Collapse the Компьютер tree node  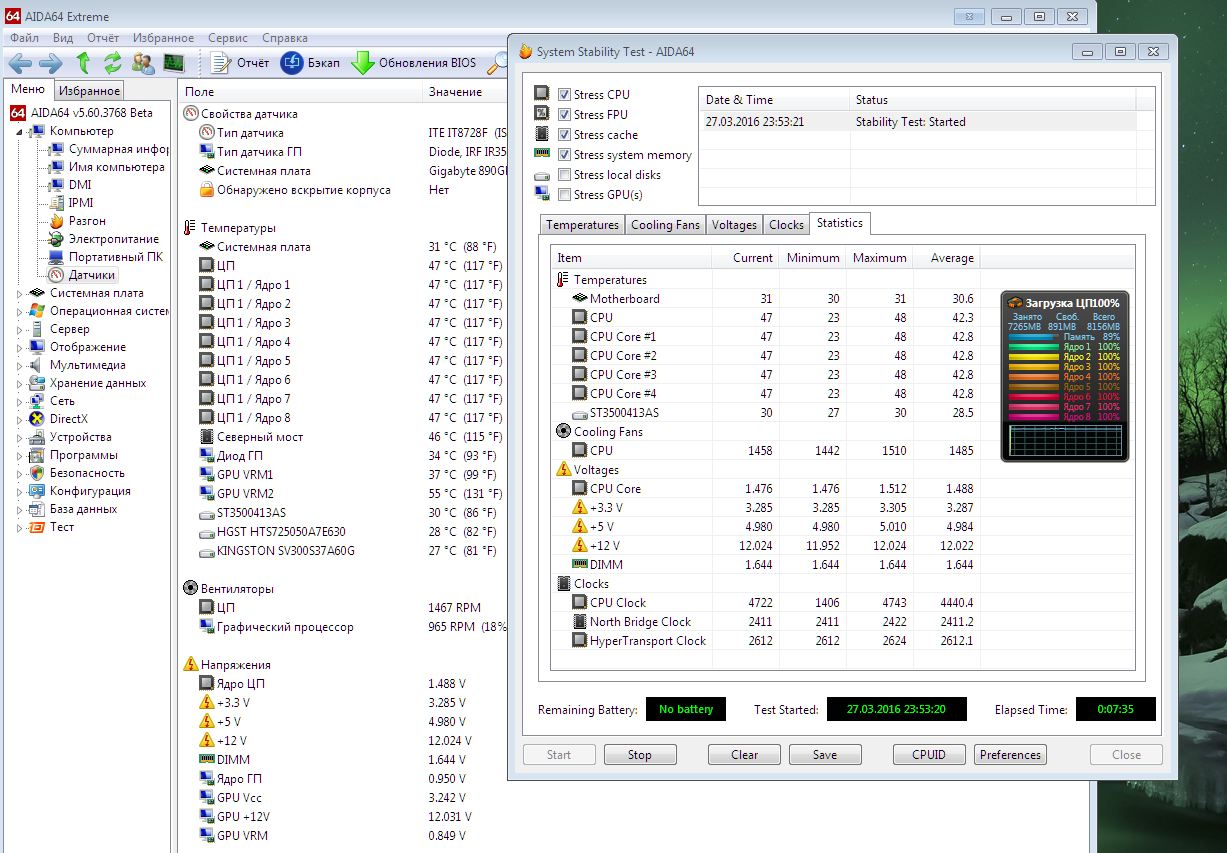coord(21,131)
